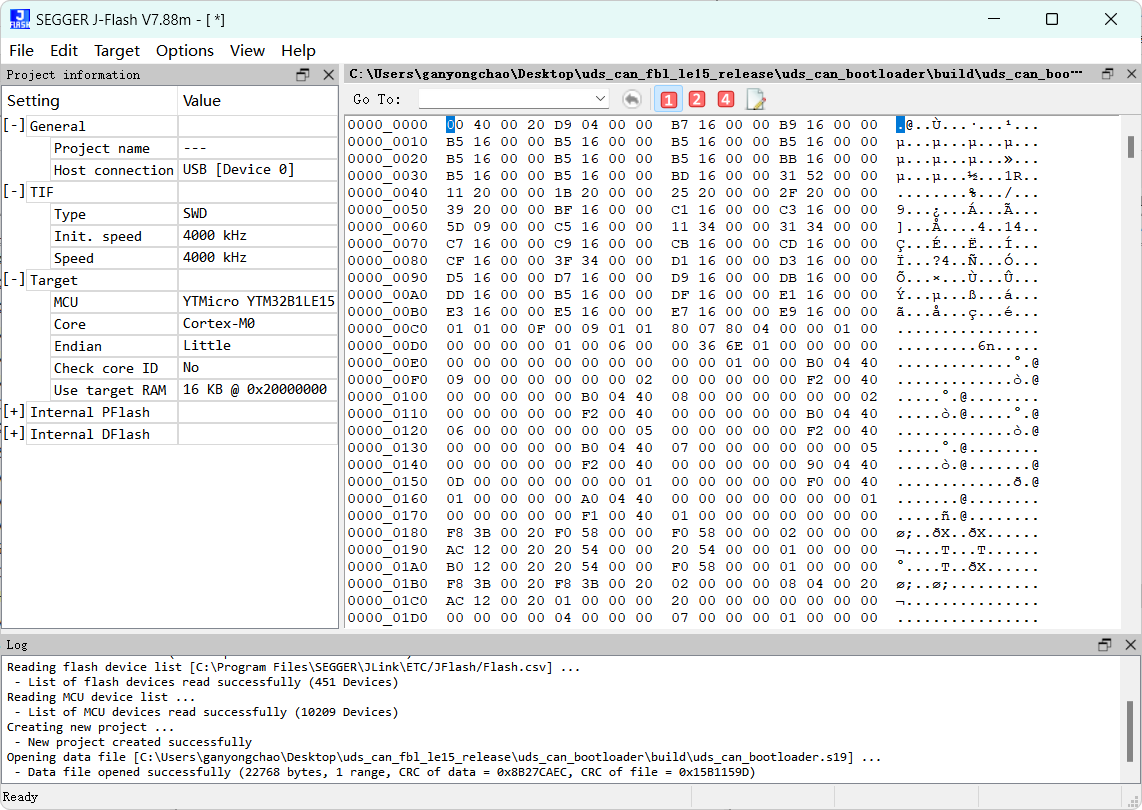Click the edit data notepad icon
Image resolution: width=1142 pixels, height=810 pixels.
click(x=756, y=99)
